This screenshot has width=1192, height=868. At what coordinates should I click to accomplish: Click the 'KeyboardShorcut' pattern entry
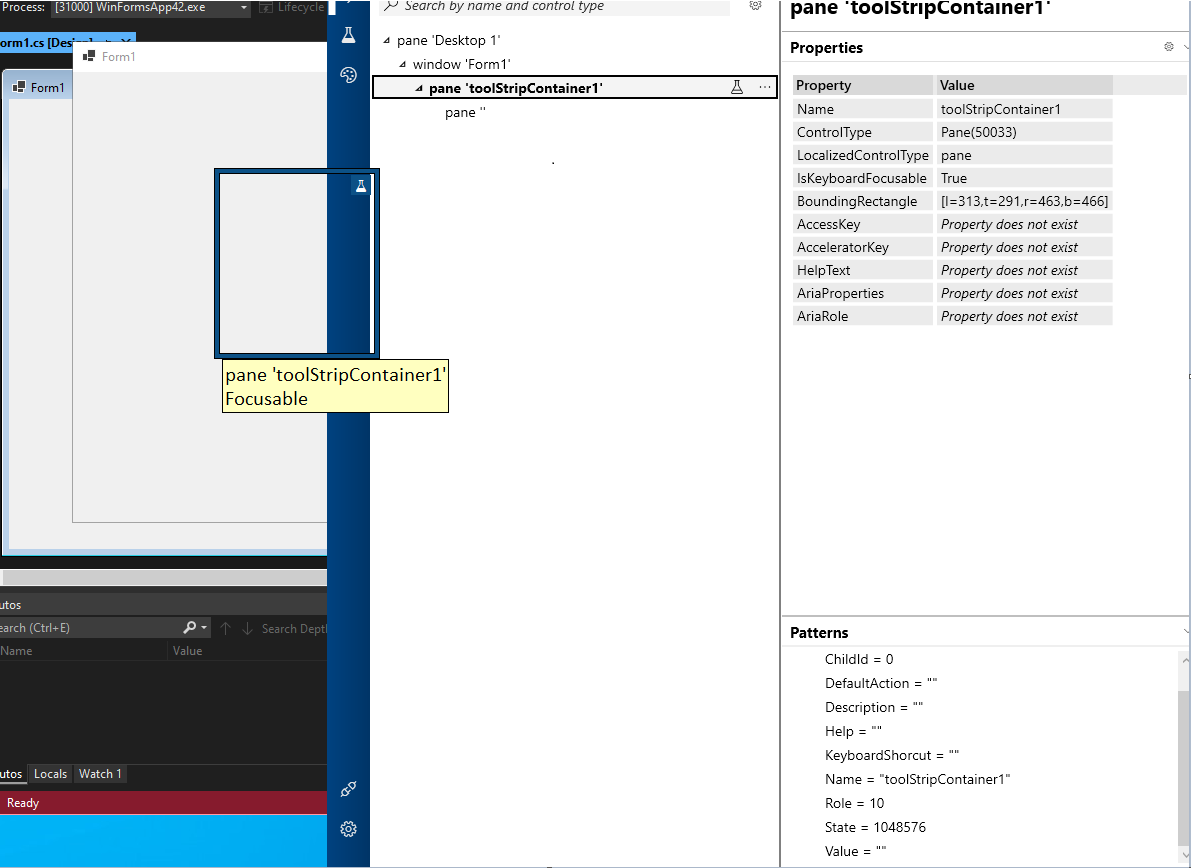point(892,755)
